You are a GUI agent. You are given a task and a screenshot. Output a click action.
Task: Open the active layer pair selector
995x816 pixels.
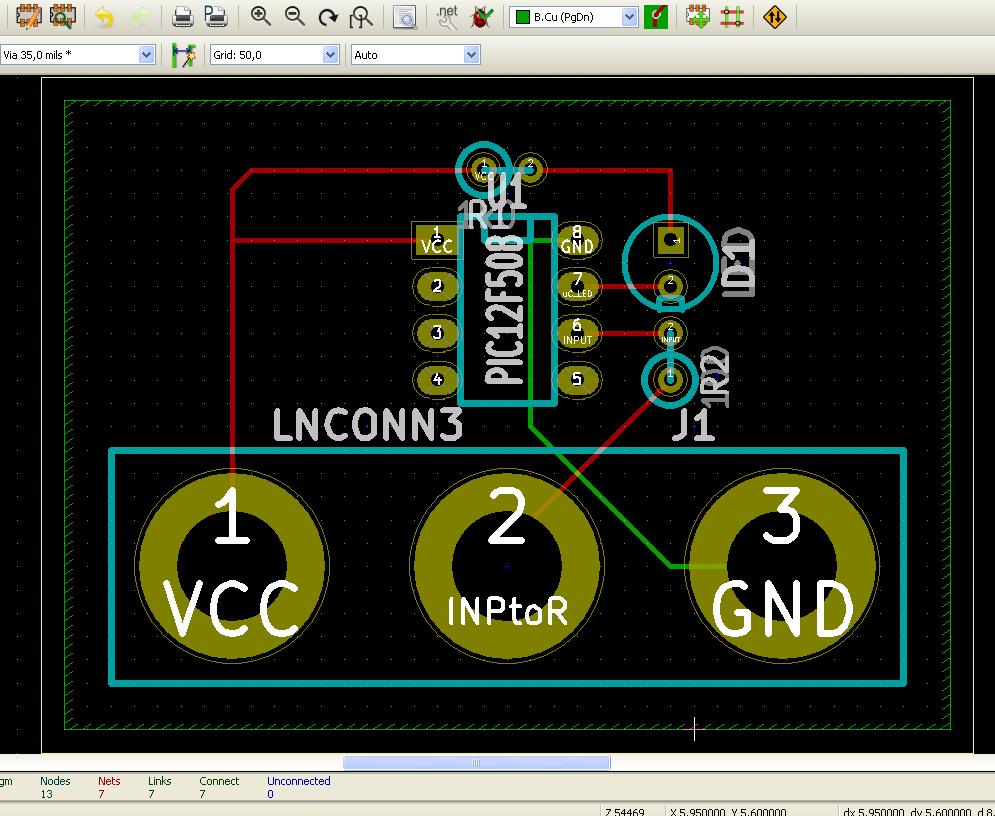coord(656,17)
